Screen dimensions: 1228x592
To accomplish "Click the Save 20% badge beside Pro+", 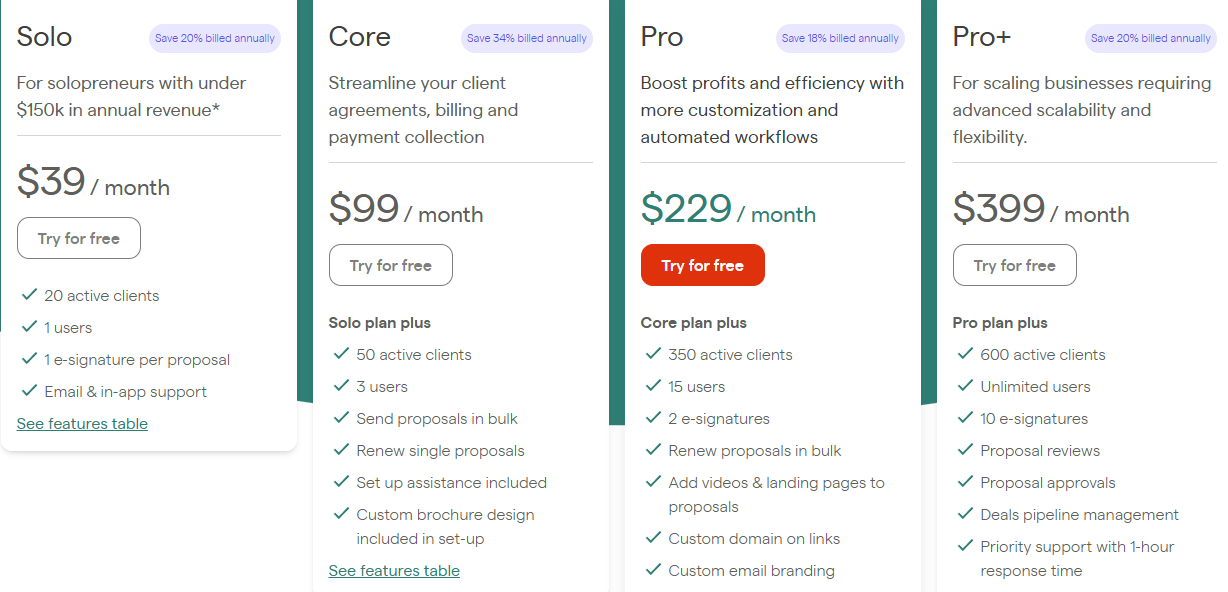I will pyautogui.click(x=1150, y=37).
